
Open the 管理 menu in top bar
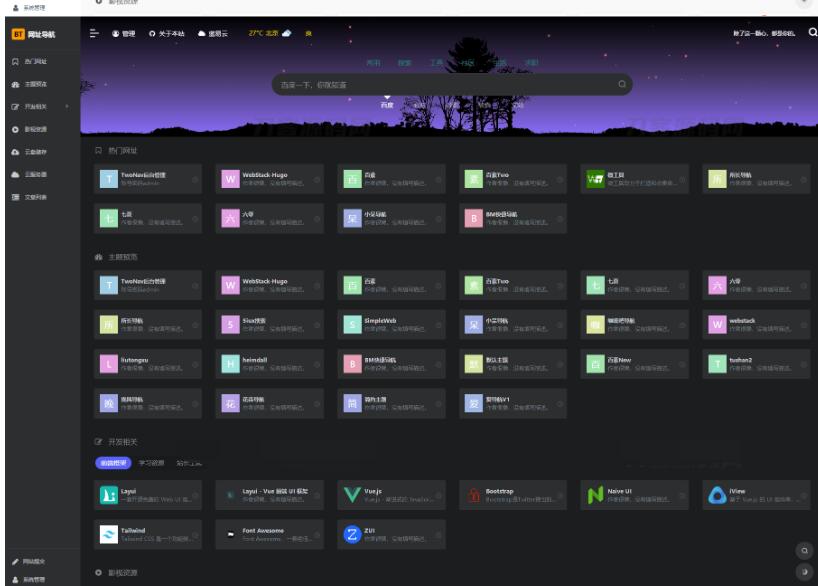coord(123,34)
